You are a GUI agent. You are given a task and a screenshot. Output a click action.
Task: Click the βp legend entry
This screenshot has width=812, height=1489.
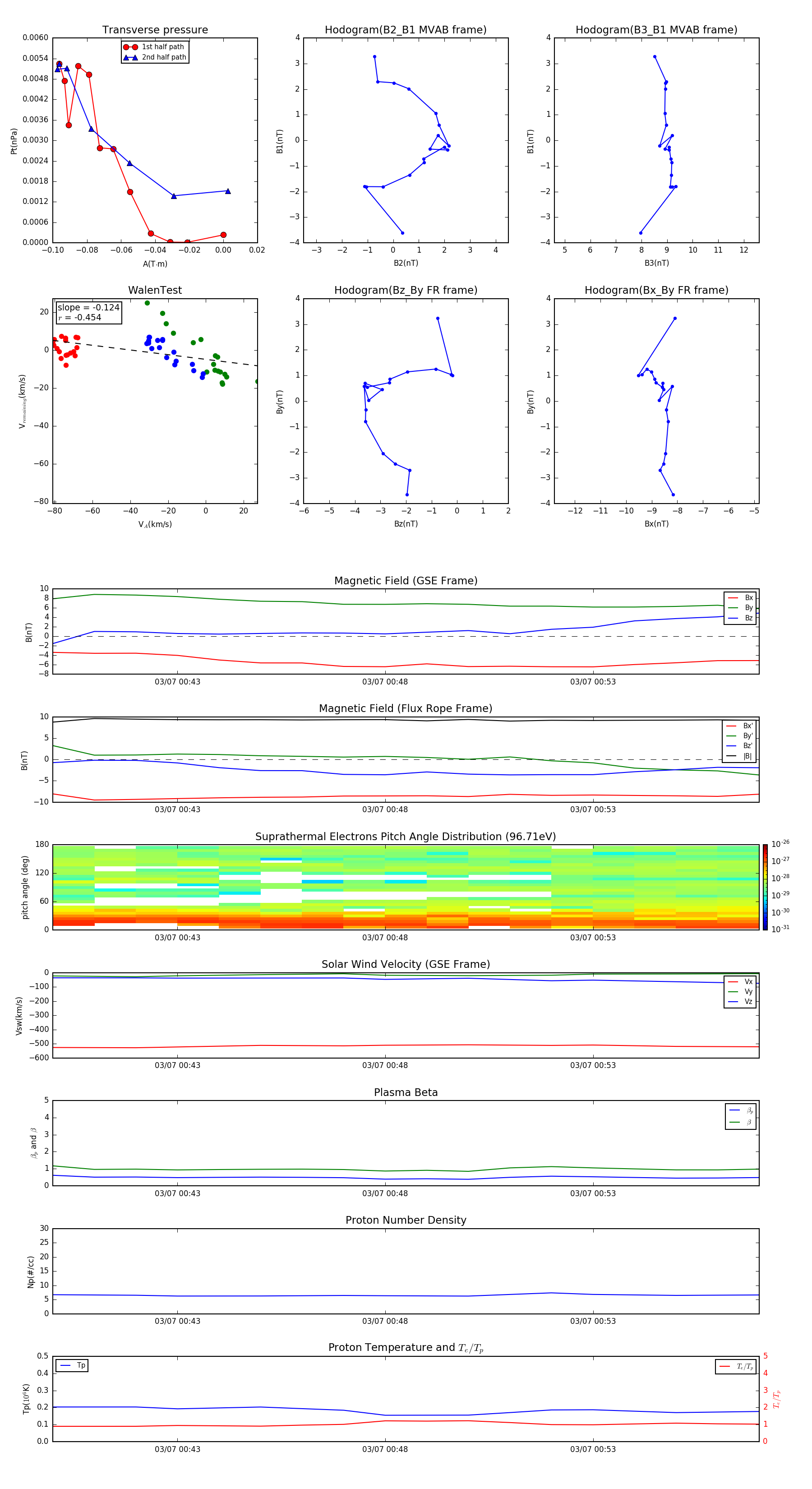pyautogui.click(x=741, y=1110)
